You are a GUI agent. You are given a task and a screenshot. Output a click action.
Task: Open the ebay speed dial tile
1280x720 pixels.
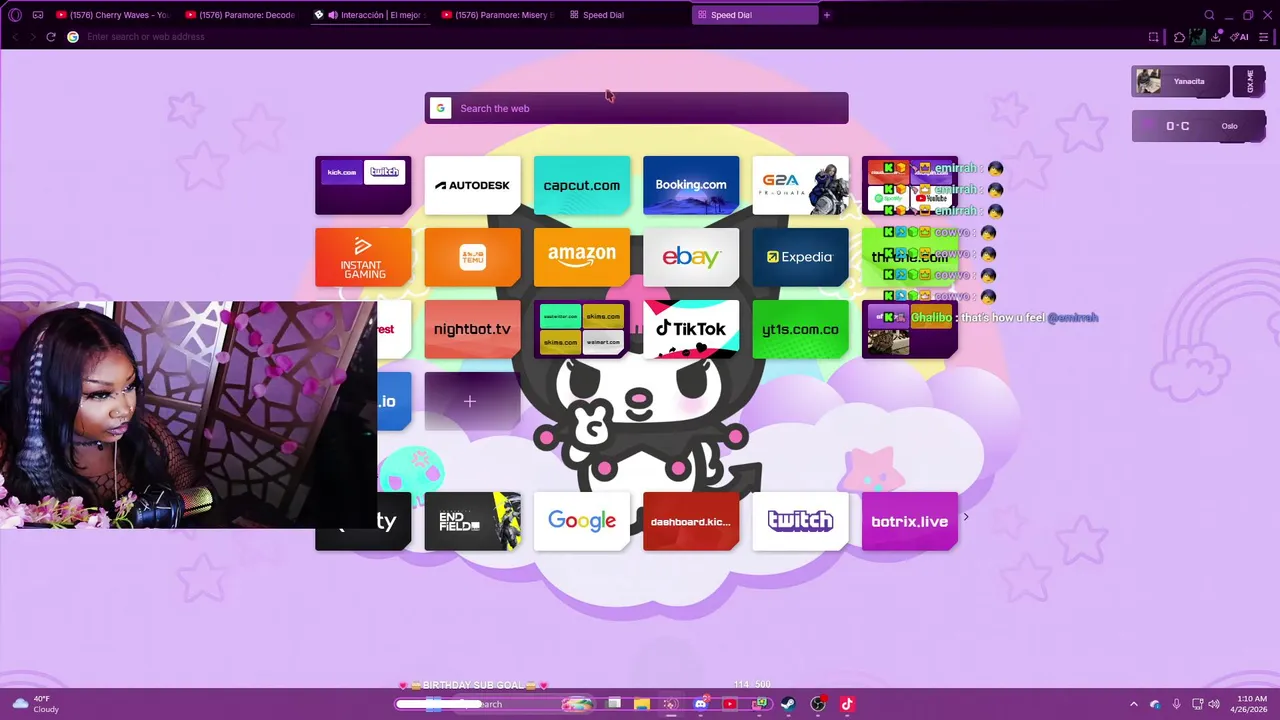pos(691,257)
